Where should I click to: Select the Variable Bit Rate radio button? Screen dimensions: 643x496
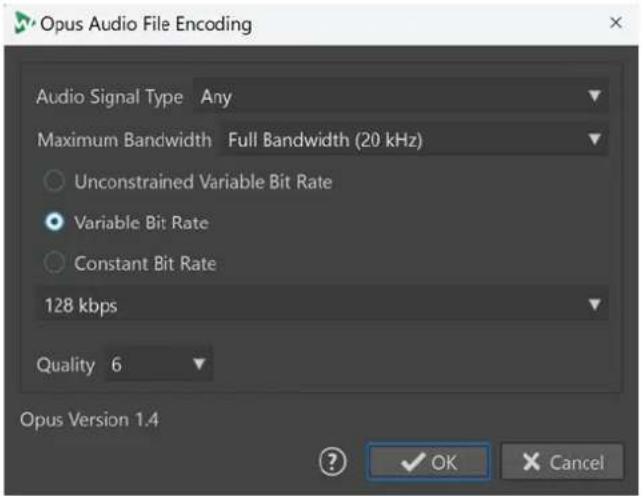[x=55, y=222]
